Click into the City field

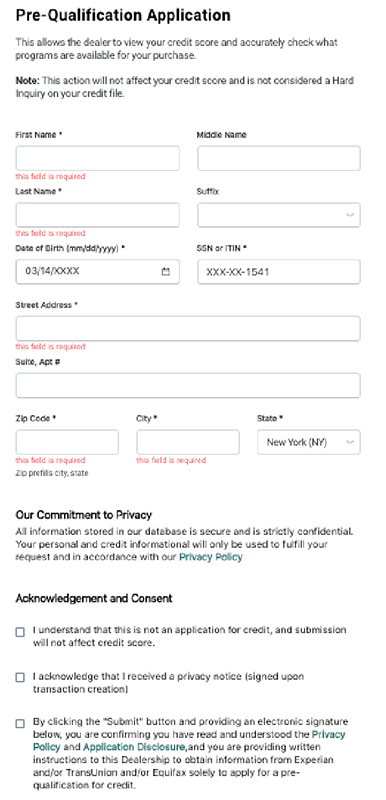point(188,442)
